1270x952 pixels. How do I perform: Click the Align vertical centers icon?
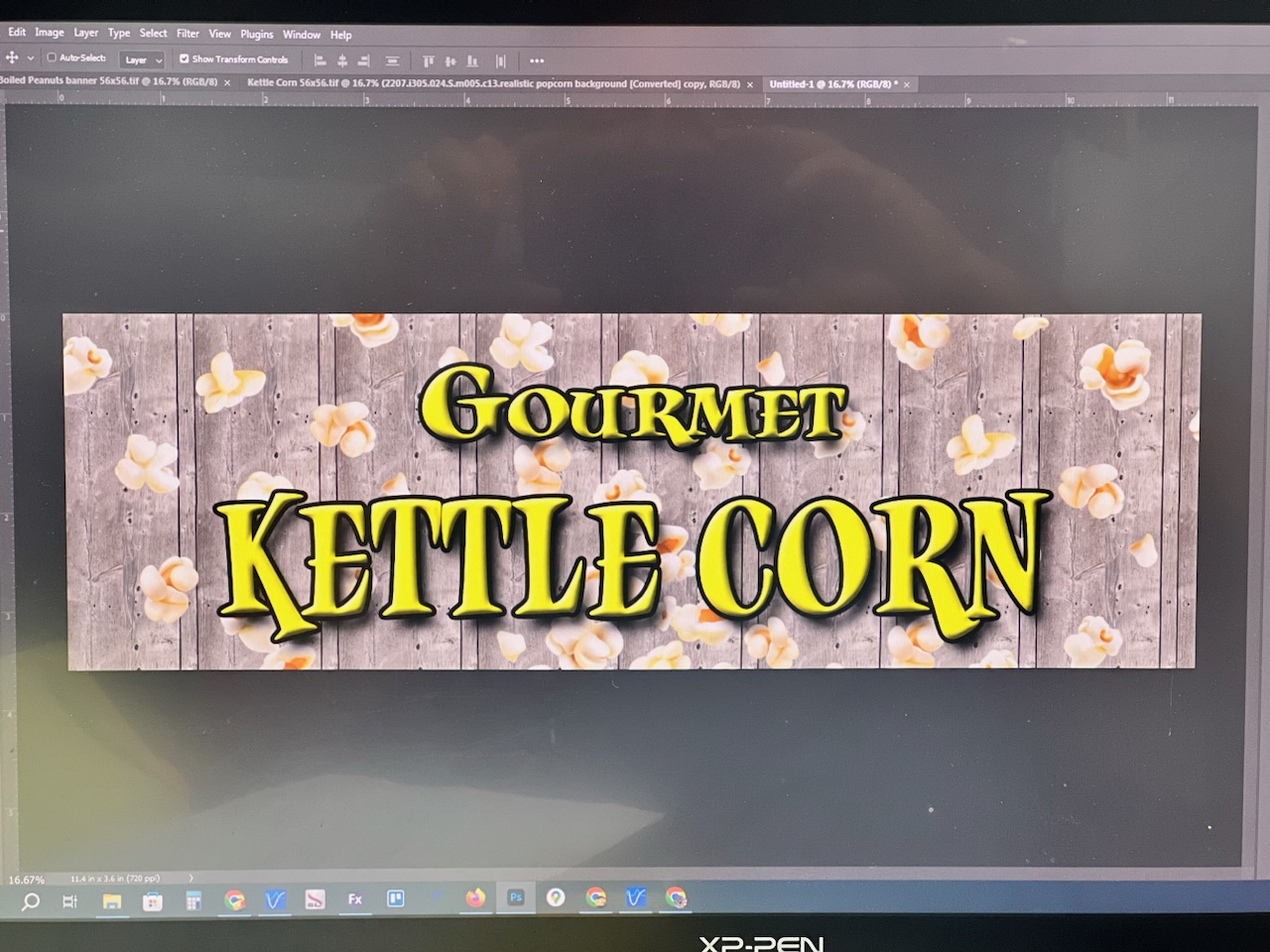pos(450,60)
